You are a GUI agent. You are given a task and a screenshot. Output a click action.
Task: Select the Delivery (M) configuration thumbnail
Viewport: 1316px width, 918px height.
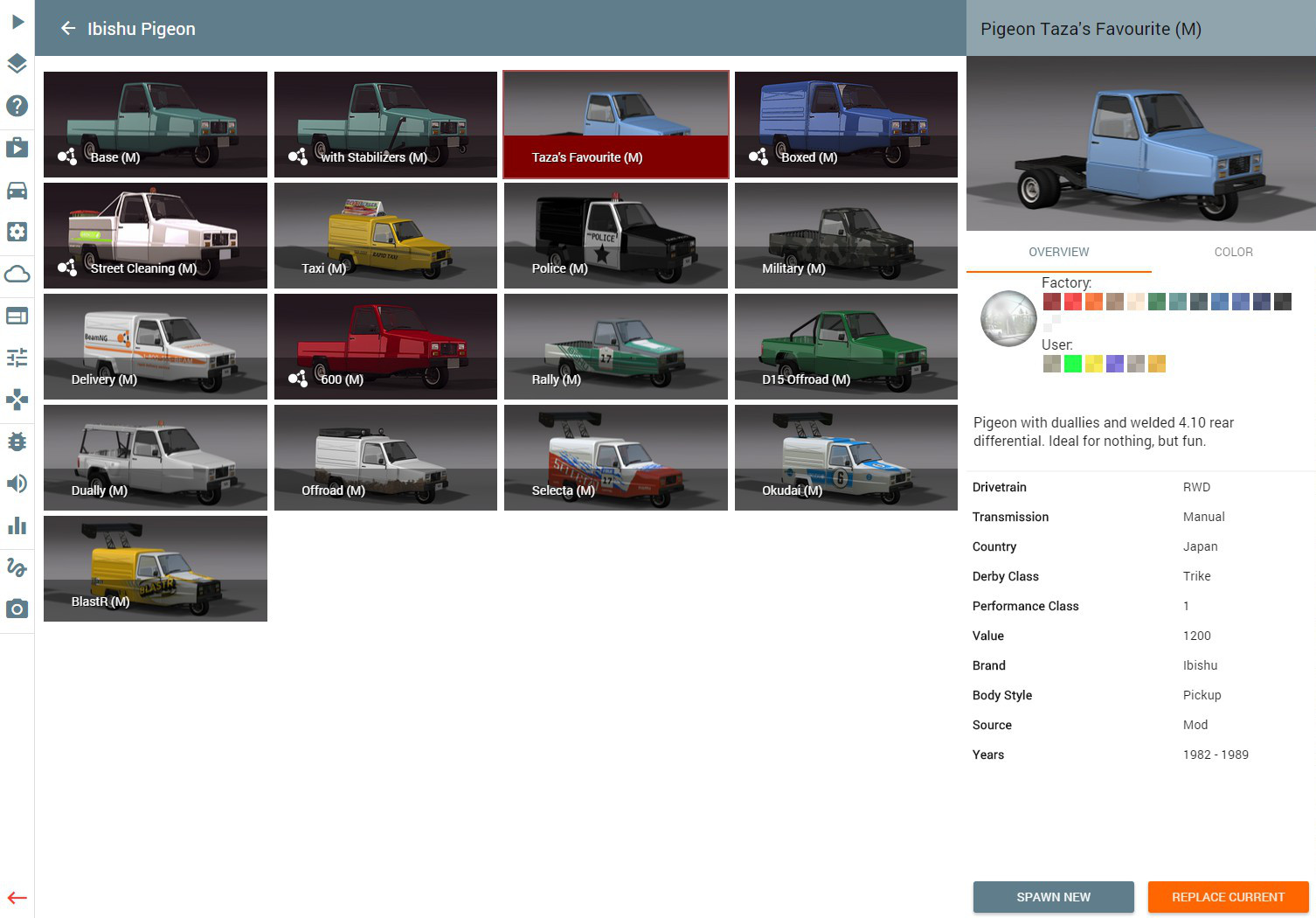tap(156, 346)
